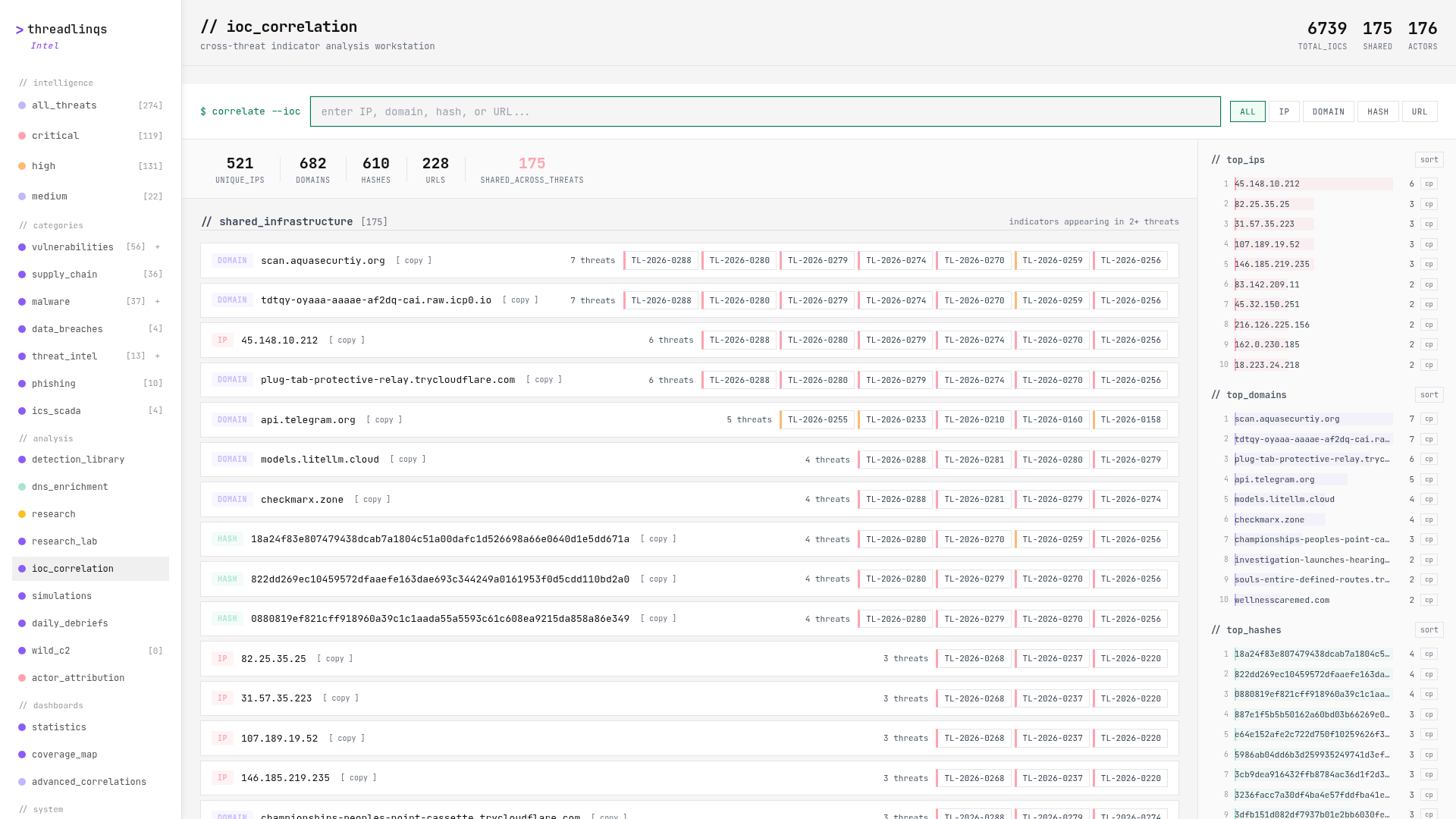The height and width of the screenshot is (819, 1456).
Task: Click the coverage_map icon in sidebar
Action: coord(21,755)
